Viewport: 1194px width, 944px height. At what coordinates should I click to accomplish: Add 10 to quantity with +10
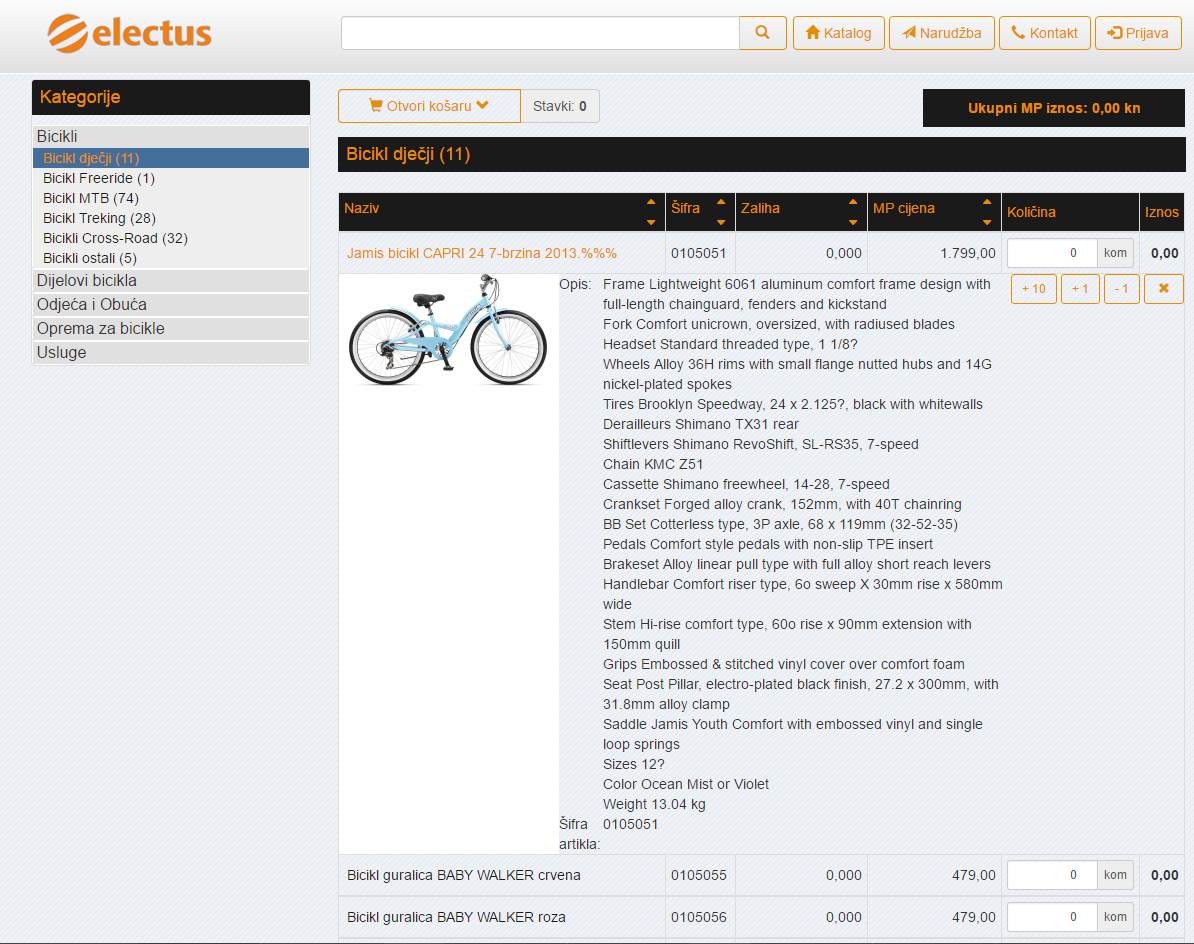pos(1033,289)
